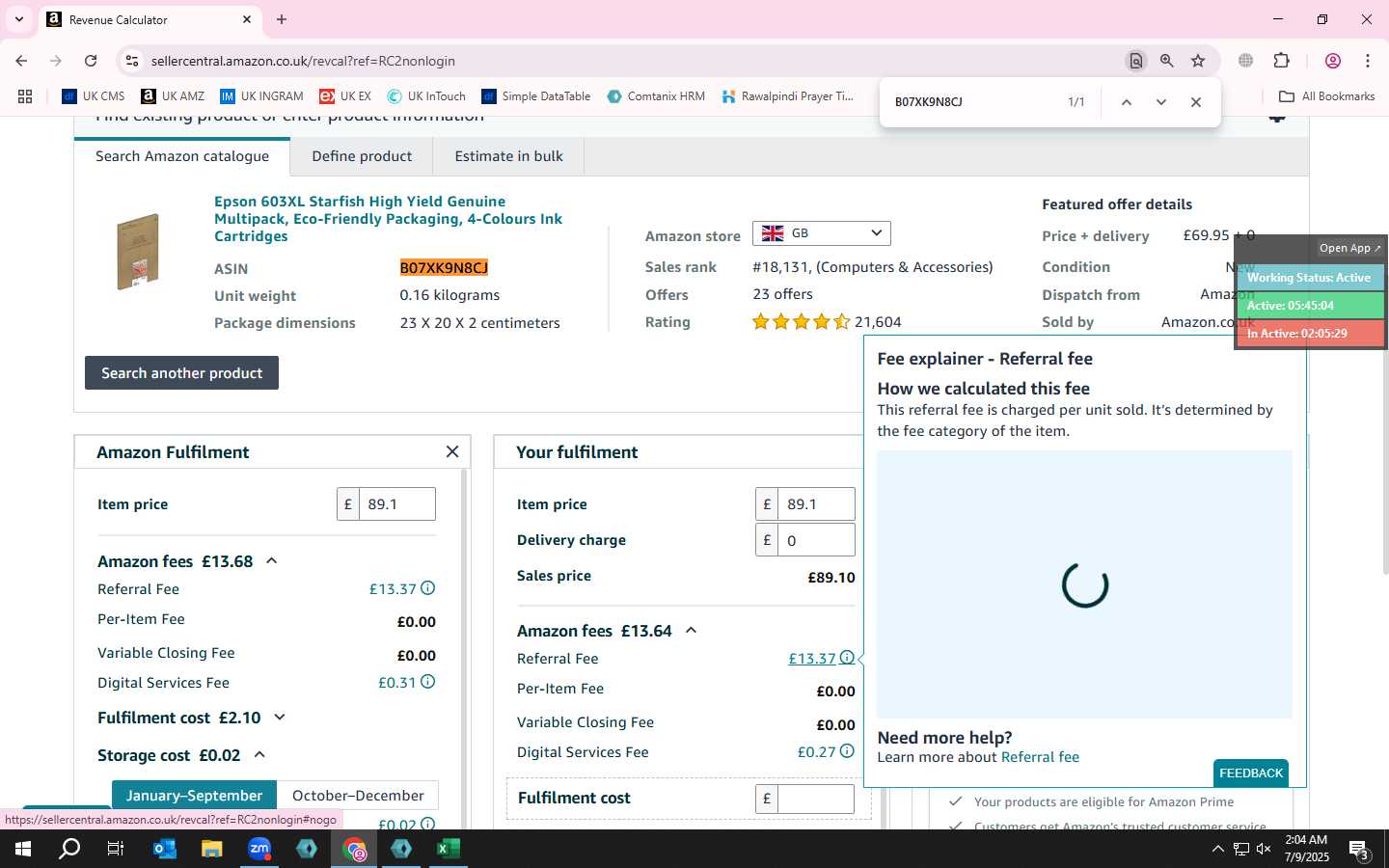
Task: Click the £13.37 Your fulfilment referral fee link
Action: pos(812,659)
